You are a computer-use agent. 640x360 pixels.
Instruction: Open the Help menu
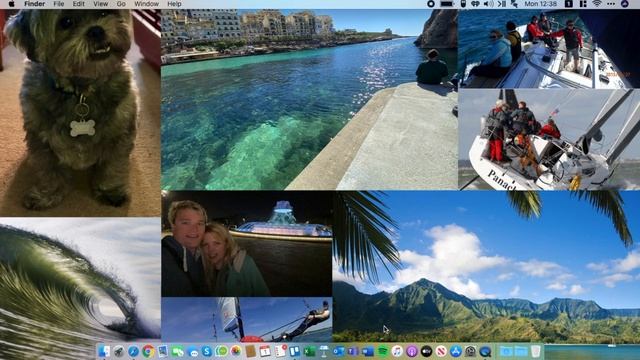(174, 4)
